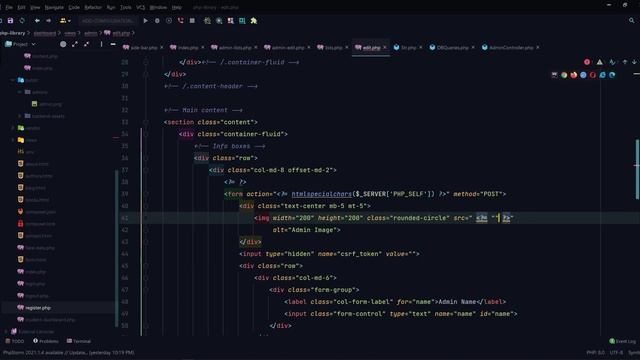Image resolution: width=640 pixels, height=360 pixels.
Task: Click the Stop square button in the toolbar
Action: point(192,21)
